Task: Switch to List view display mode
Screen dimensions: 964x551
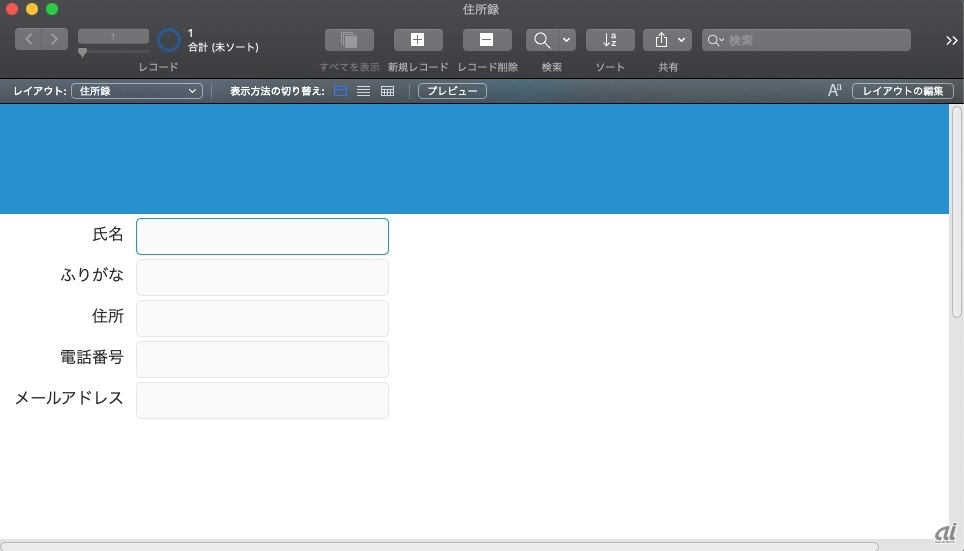Action: [x=364, y=91]
